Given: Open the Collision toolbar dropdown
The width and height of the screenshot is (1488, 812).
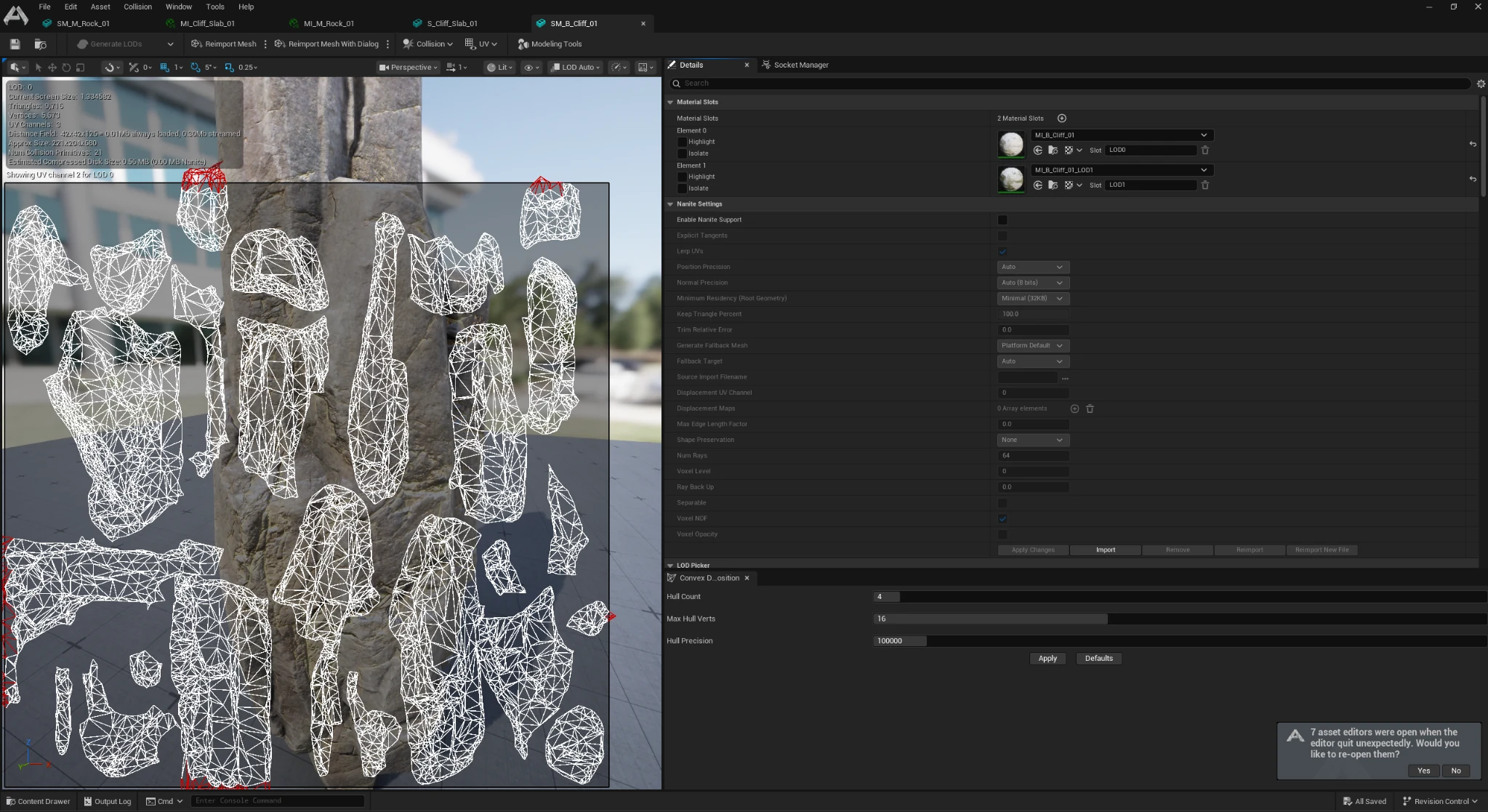Looking at the screenshot, I should [428, 44].
